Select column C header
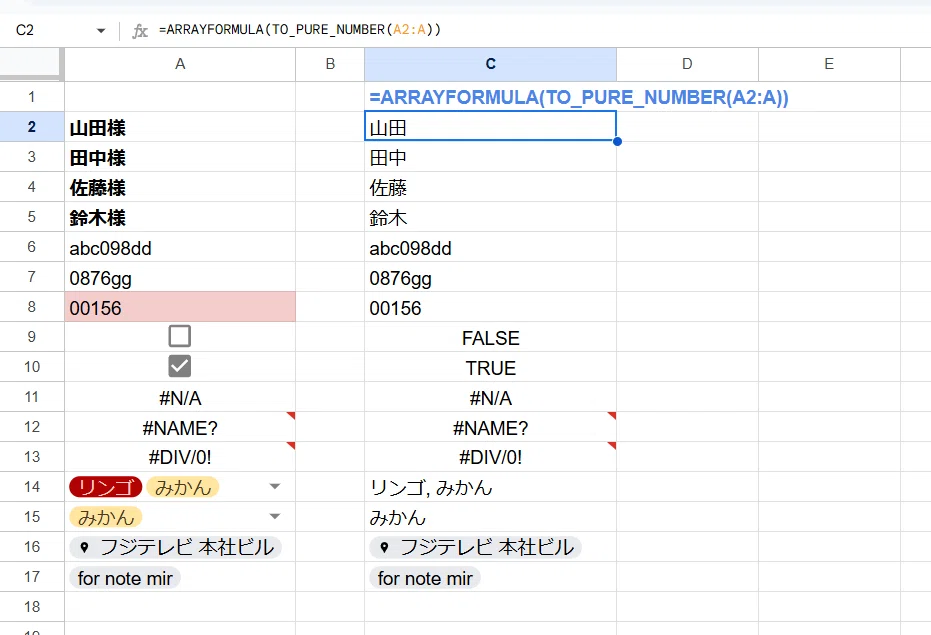The height and width of the screenshot is (635, 931). pyautogui.click(x=490, y=64)
